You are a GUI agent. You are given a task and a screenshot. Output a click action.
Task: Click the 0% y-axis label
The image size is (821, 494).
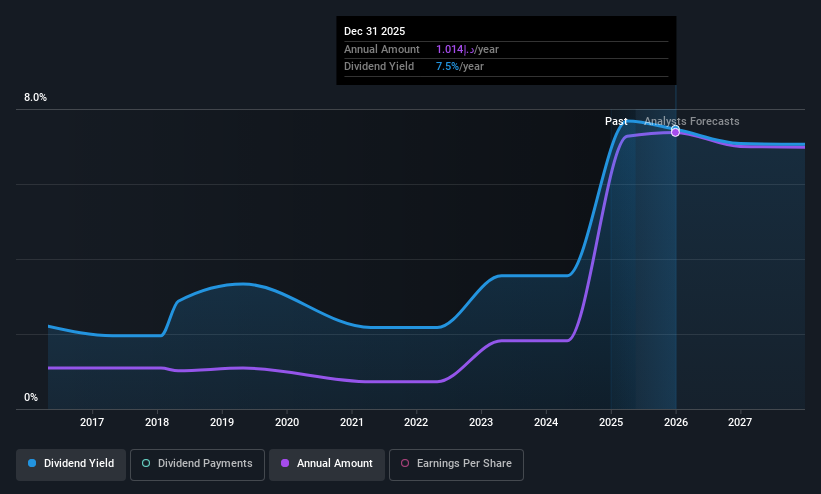point(31,398)
